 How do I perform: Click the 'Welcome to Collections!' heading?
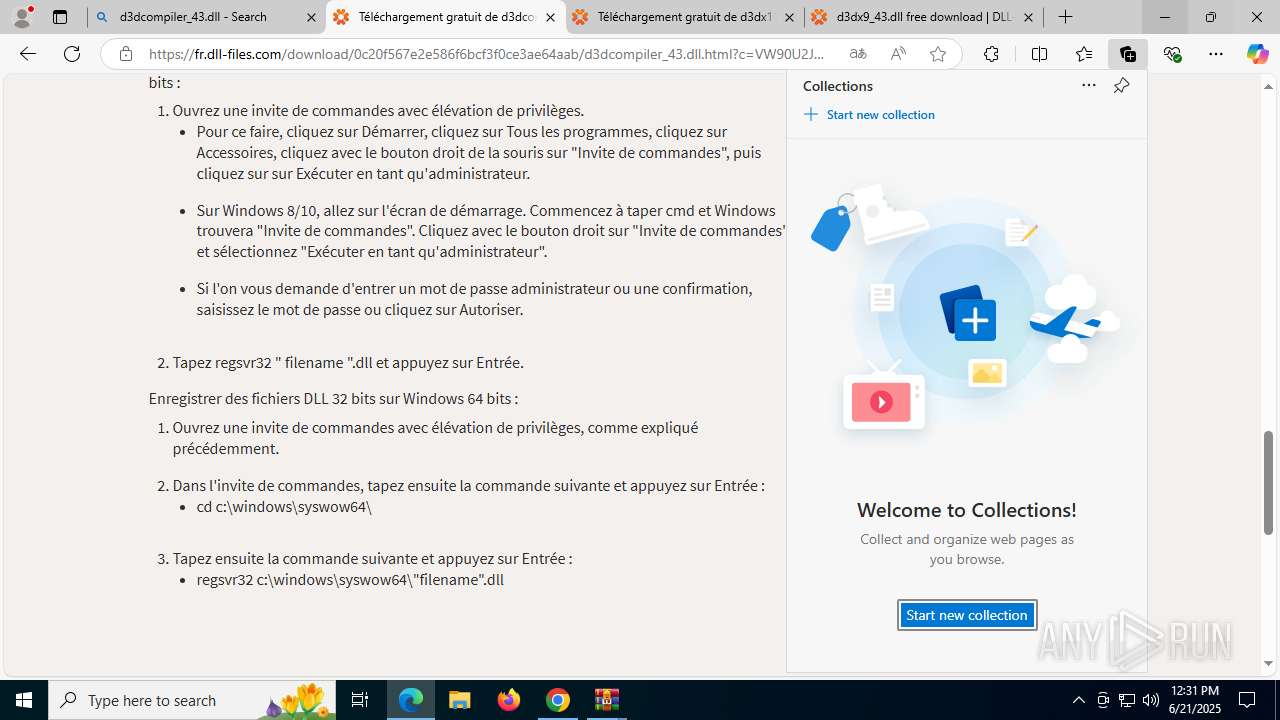(x=967, y=510)
